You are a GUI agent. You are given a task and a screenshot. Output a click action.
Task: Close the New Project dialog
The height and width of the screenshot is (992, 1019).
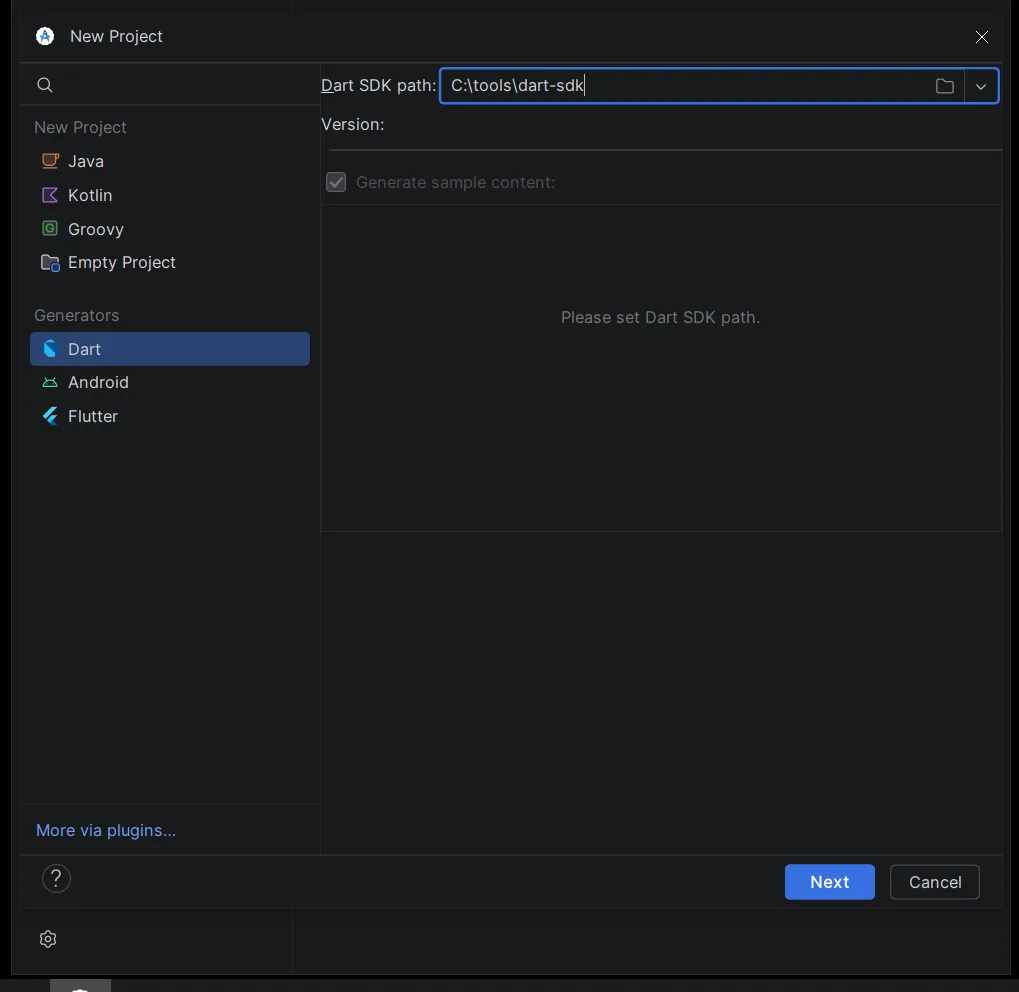point(982,37)
